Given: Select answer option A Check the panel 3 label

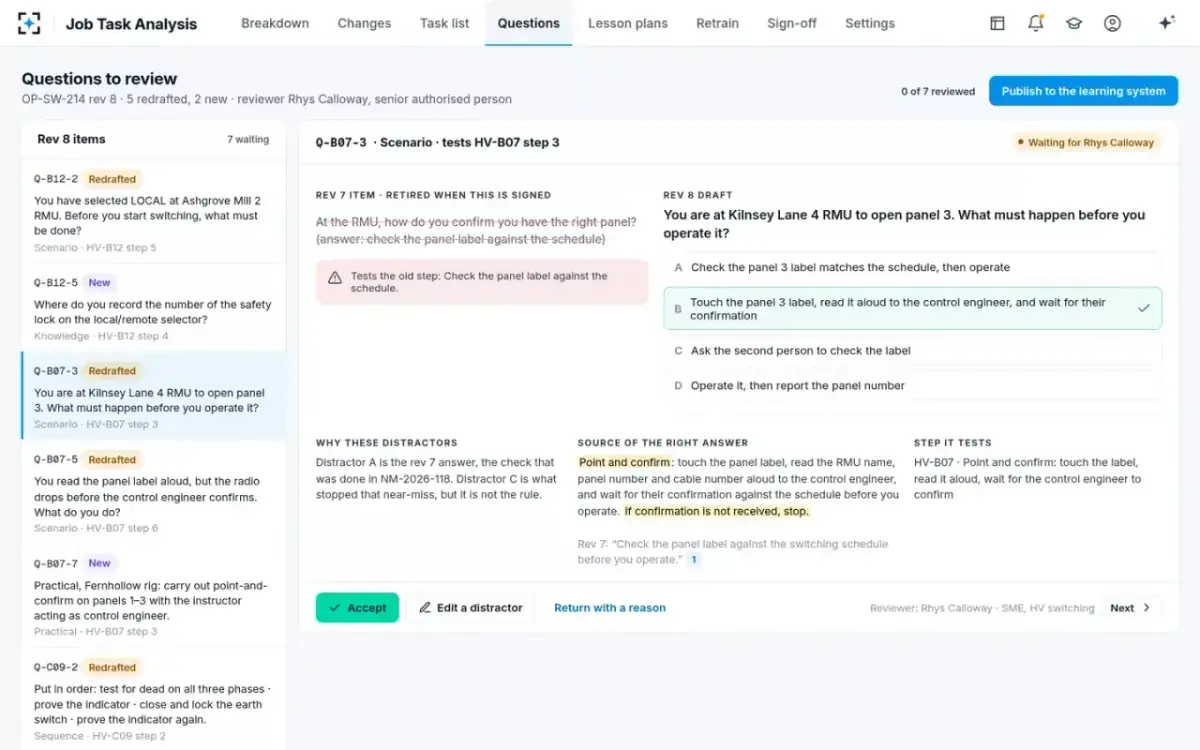Looking at the screenshot, I should pyautogui.click(x=913, y=267).
